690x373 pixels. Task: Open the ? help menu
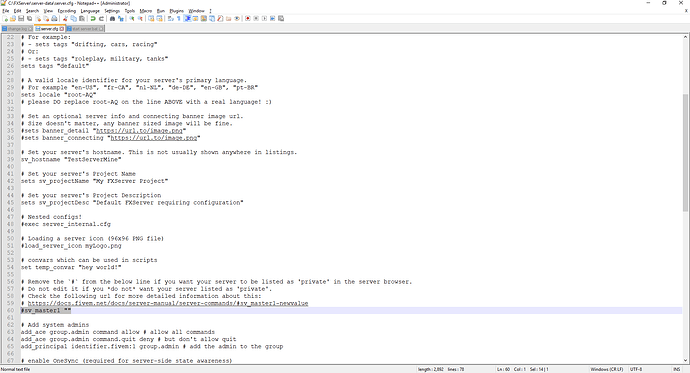pyautogui.click(x=210, y=11)
